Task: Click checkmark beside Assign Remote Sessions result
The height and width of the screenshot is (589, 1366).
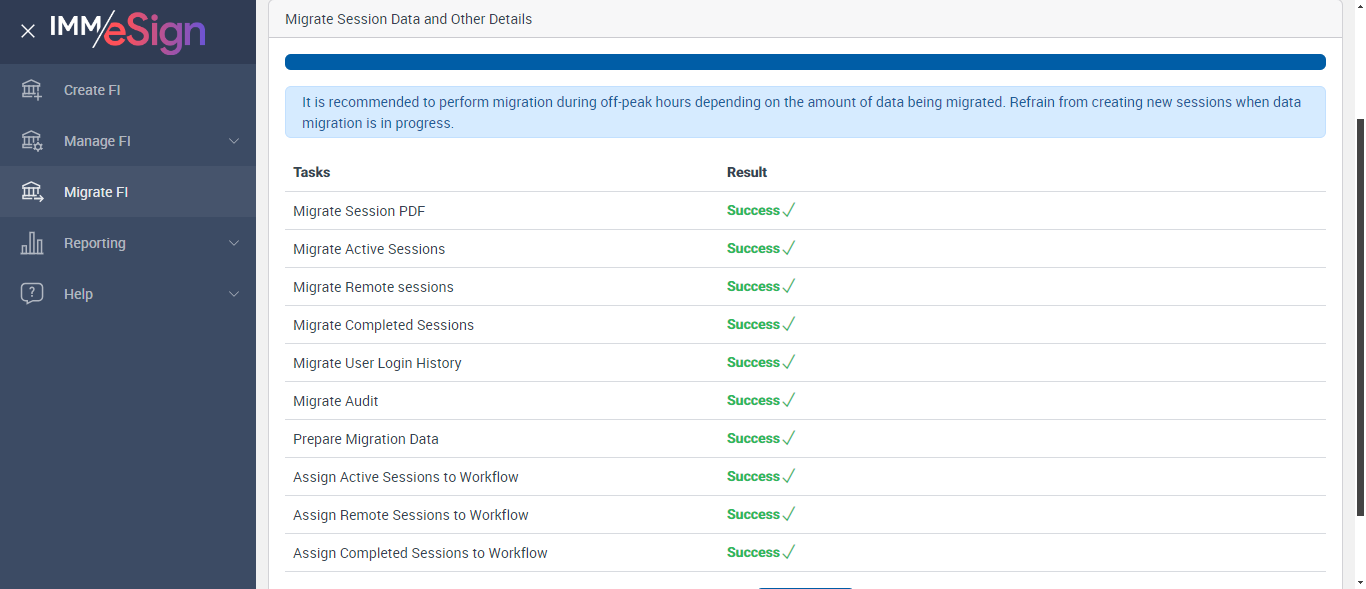Action: coord(789,514)
